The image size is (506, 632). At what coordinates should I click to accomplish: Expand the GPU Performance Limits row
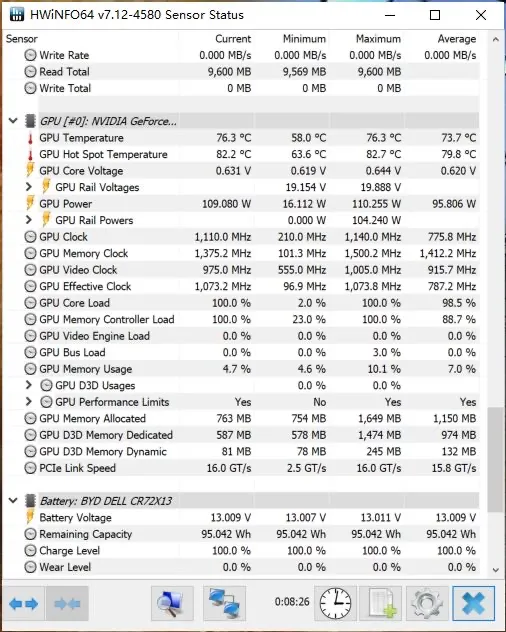click(x=28, y=402)
